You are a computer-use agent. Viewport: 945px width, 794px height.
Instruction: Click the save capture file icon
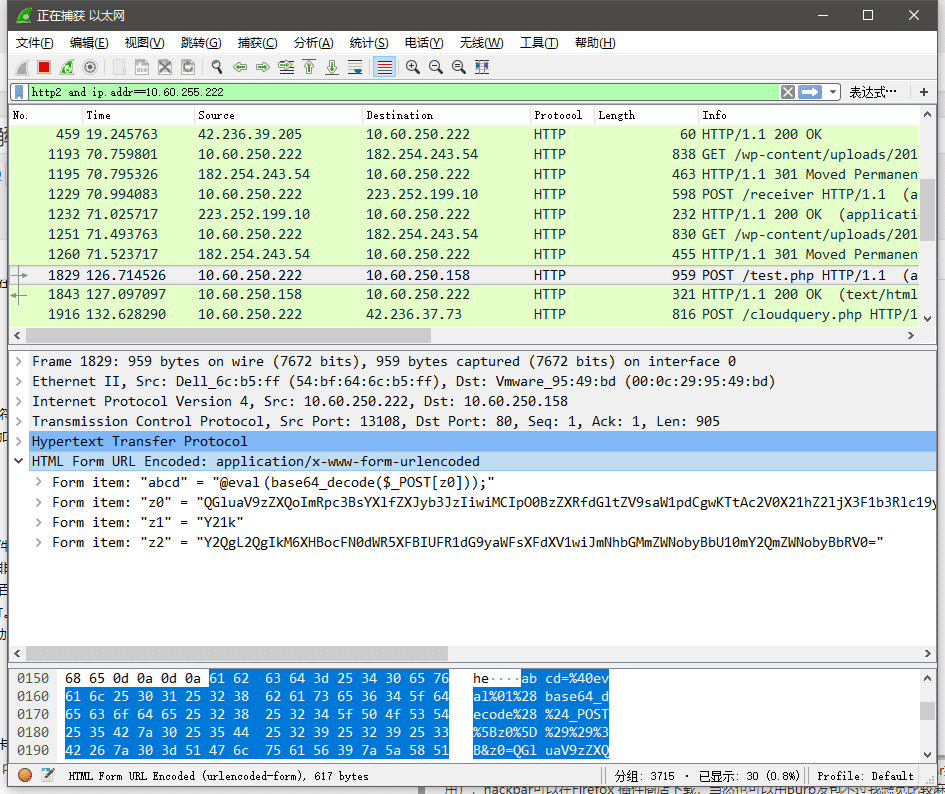coord(142,68)
